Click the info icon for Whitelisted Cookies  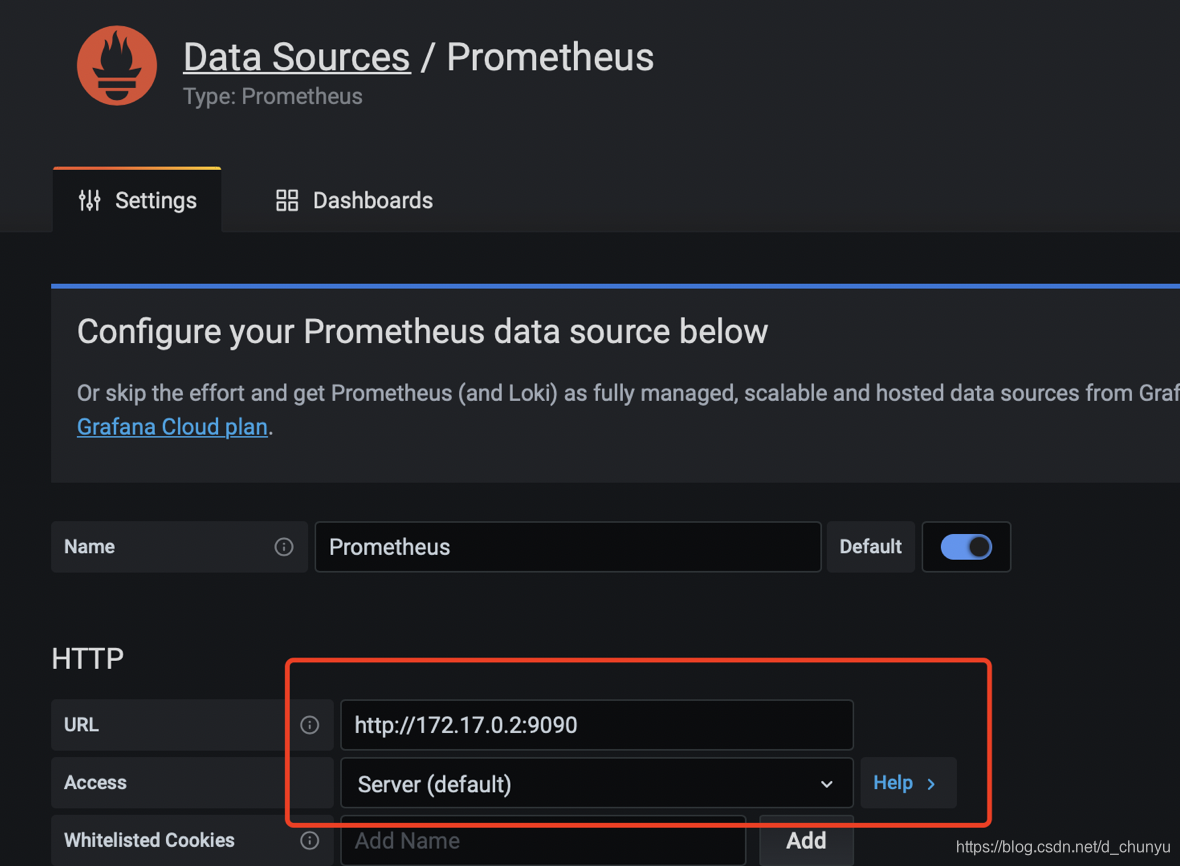pos(310,840)
